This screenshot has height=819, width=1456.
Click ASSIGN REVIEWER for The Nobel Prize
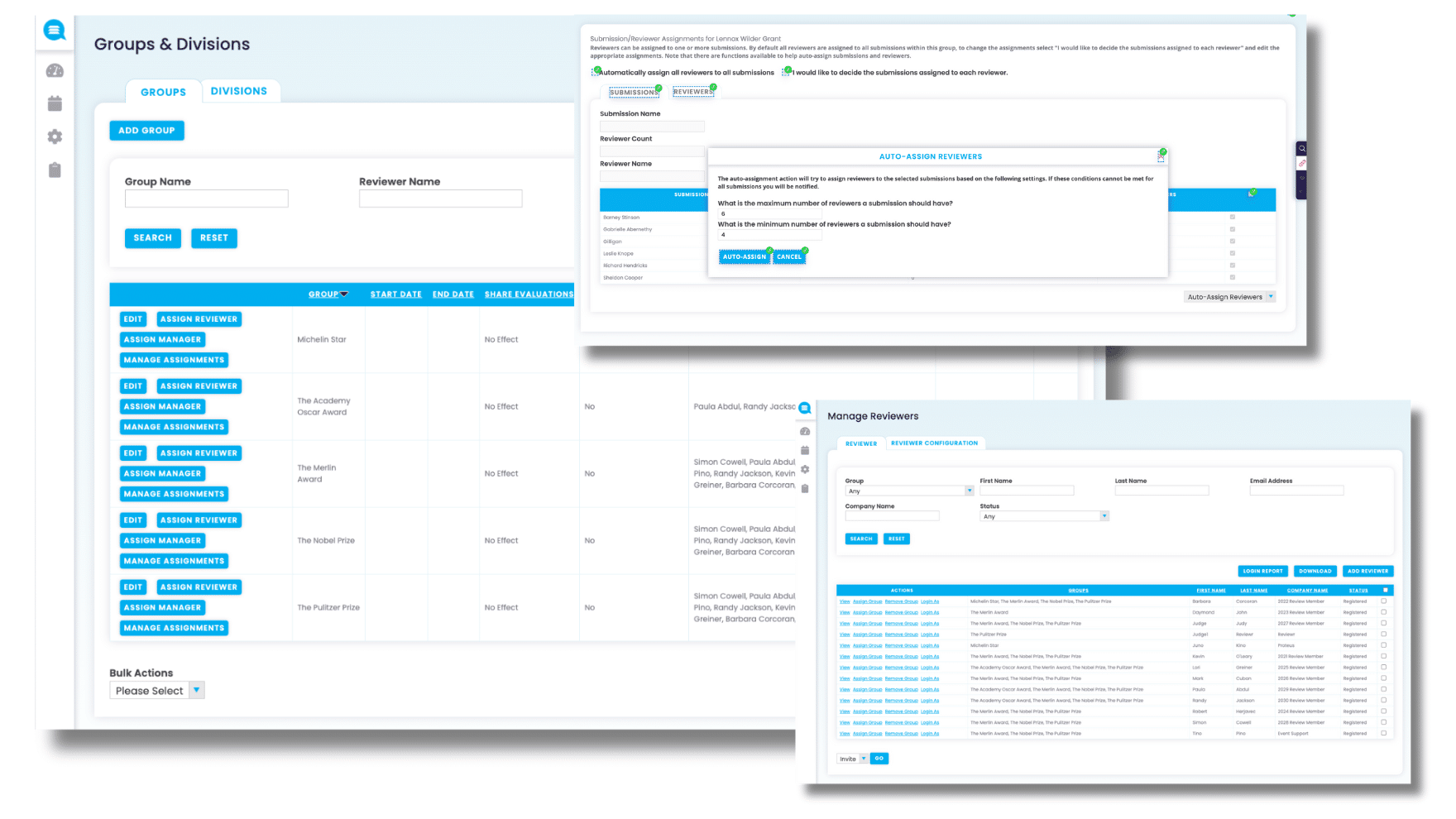tap(199, 520)
